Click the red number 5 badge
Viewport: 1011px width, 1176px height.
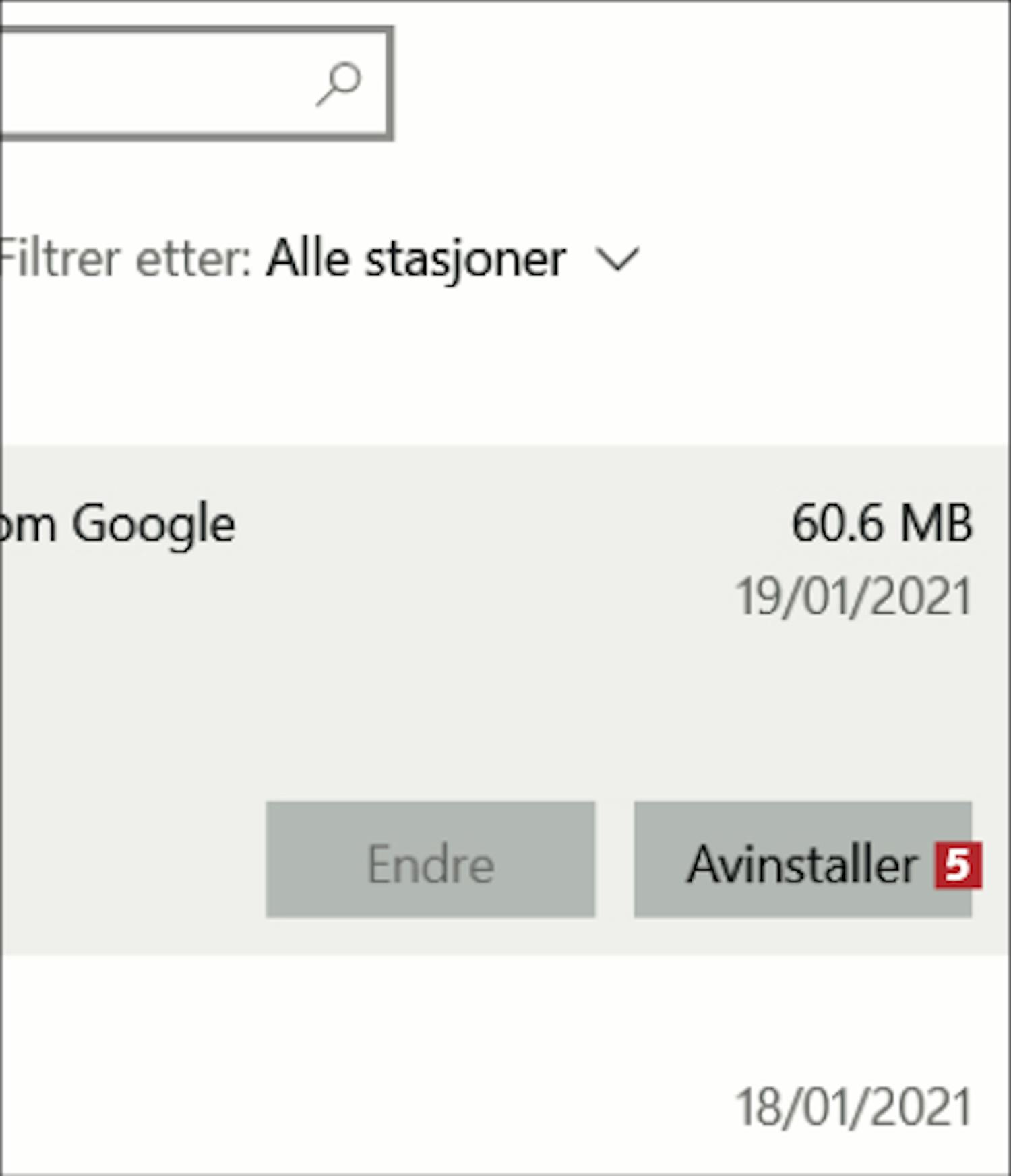click(x=957, y=865)
